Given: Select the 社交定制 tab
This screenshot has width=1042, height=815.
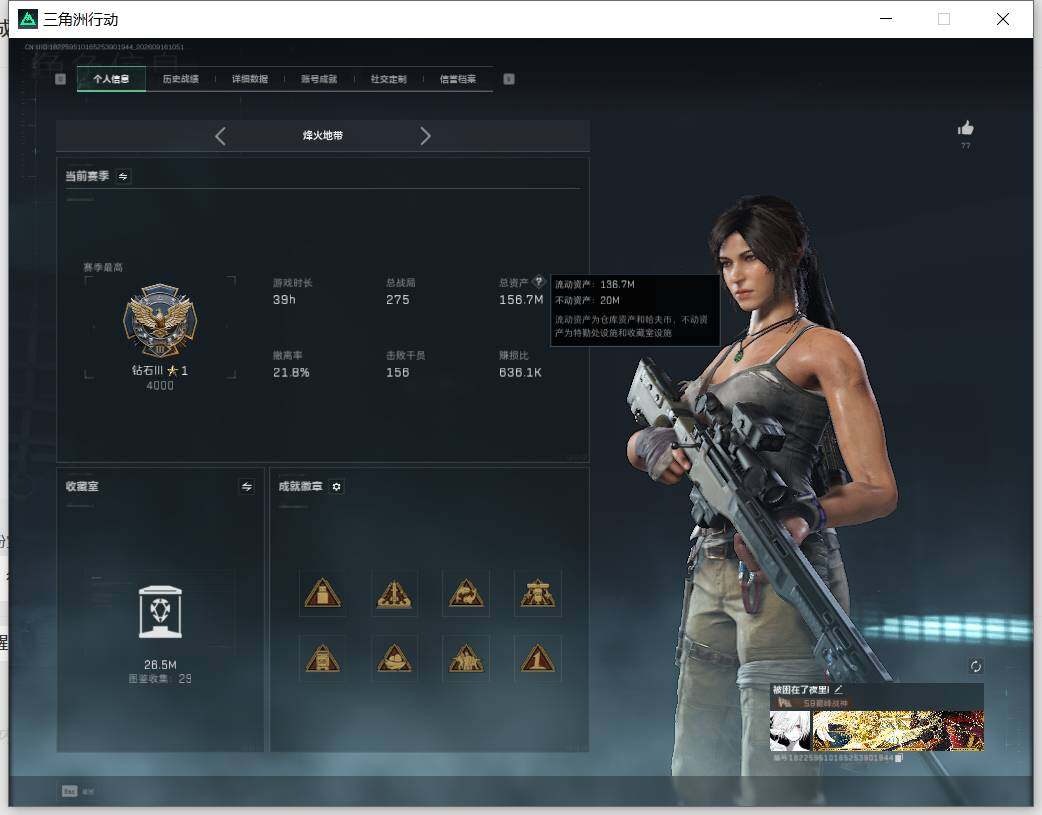Looking at the screenshot, I should click(x=388, y=79).
